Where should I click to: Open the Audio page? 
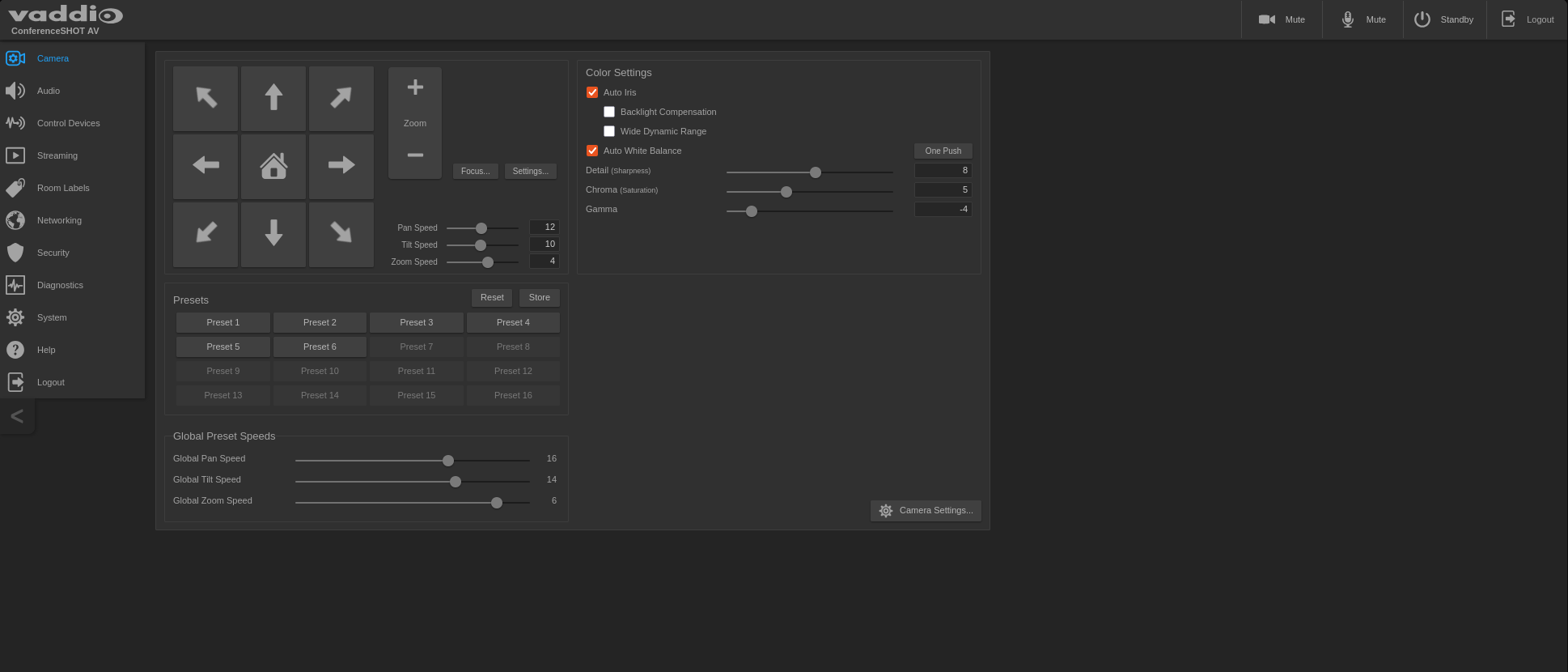[x=73, y=91]
